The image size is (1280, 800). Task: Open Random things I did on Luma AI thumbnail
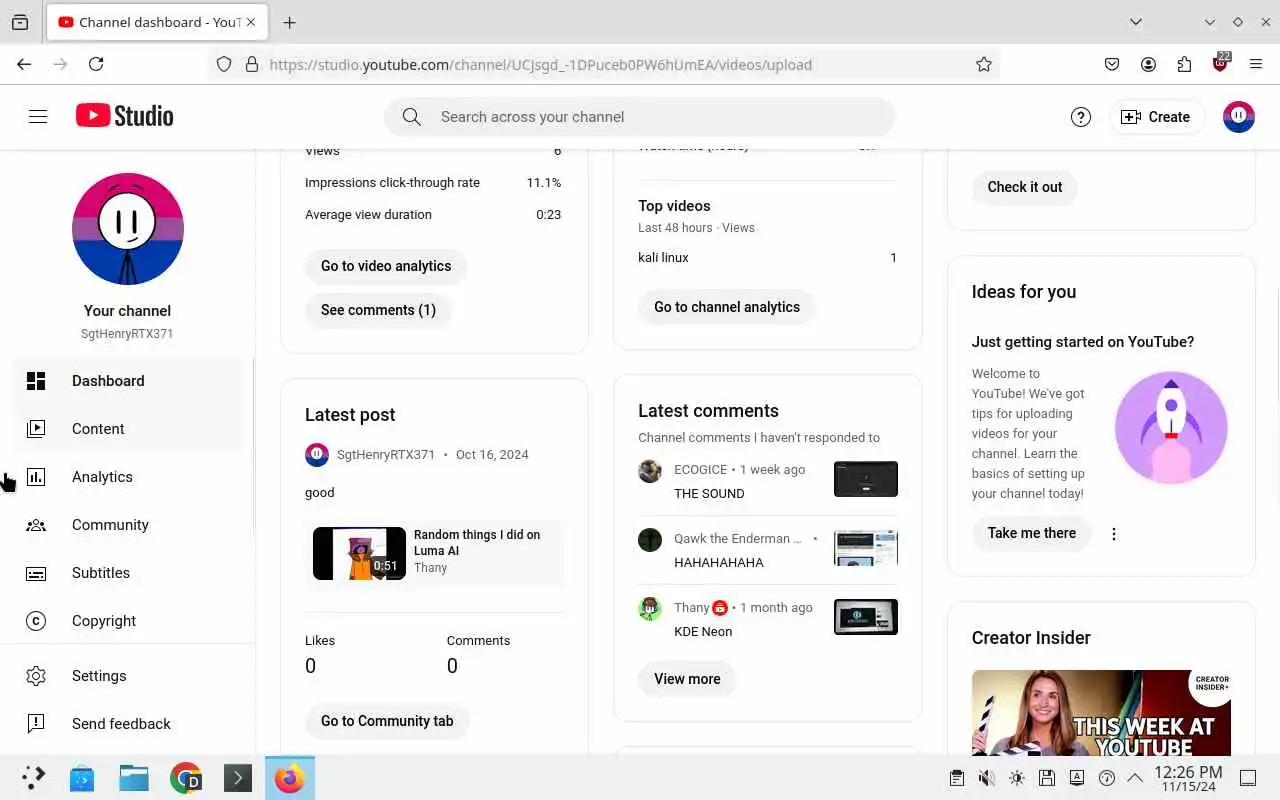[359, 554]
